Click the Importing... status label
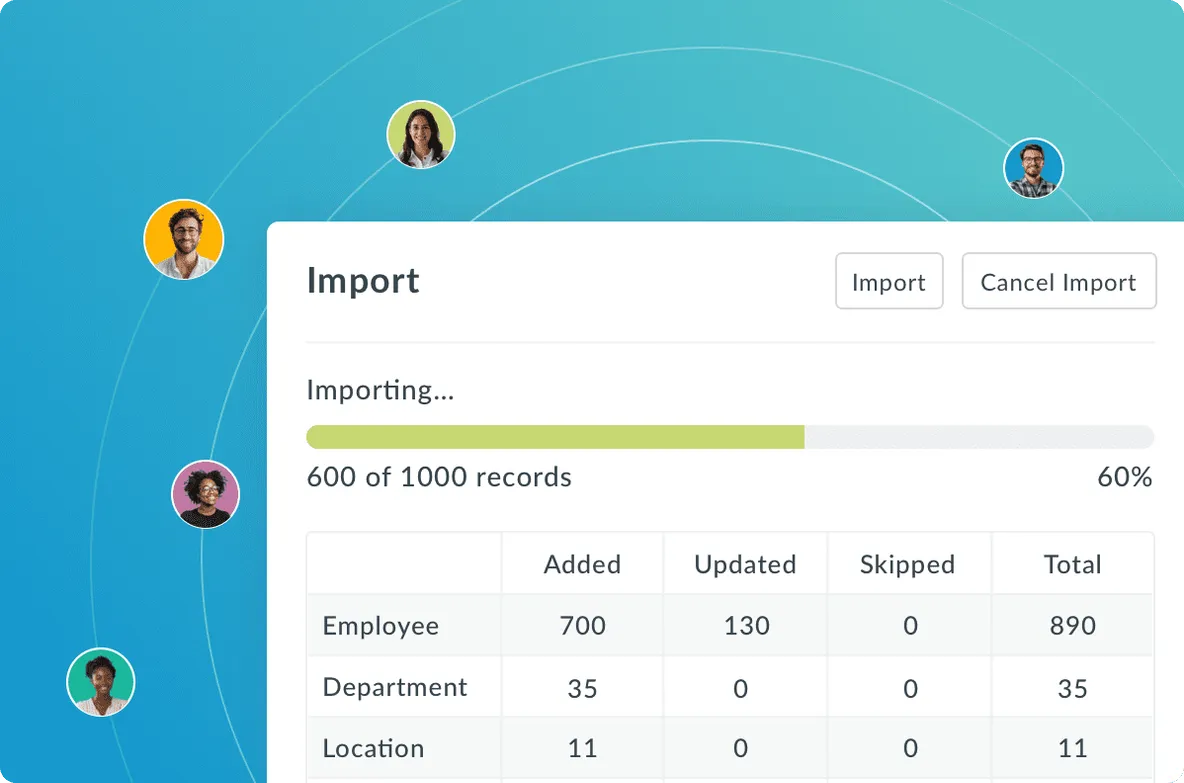Viewport: 1184px width, 783px height. click(x=380, y=390)
